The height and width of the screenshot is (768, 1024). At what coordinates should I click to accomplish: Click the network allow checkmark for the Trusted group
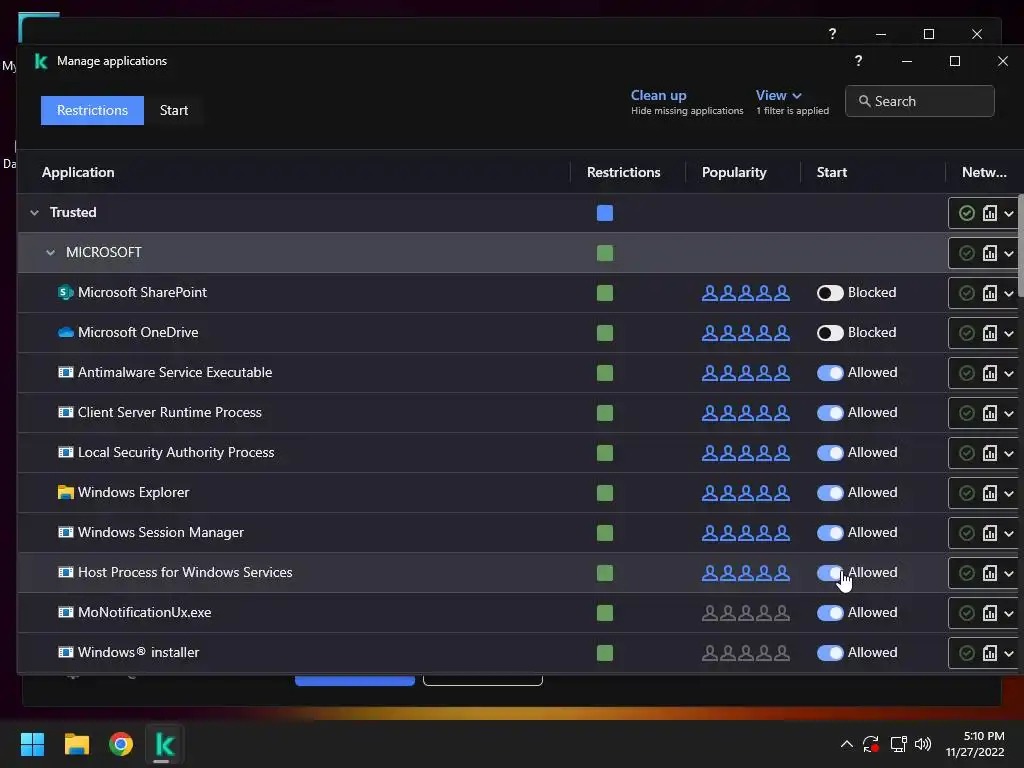(x=967, y=213)
